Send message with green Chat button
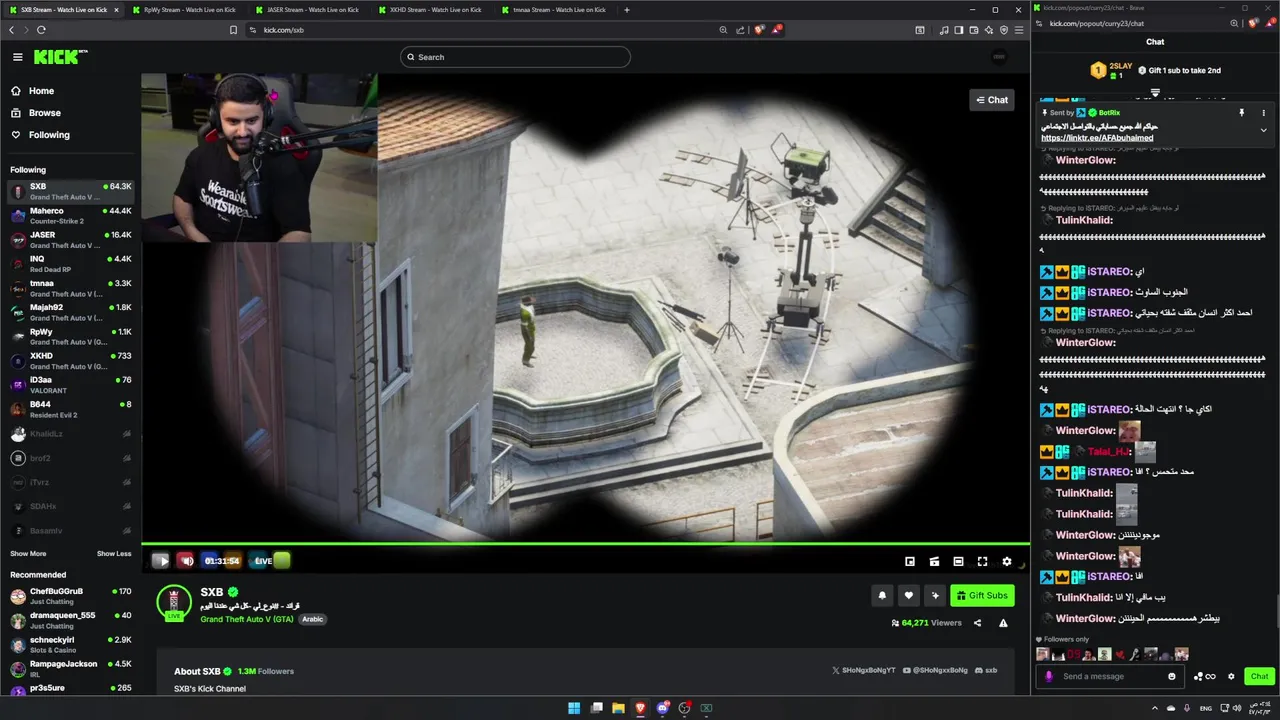 click(x=1259, y=676)
